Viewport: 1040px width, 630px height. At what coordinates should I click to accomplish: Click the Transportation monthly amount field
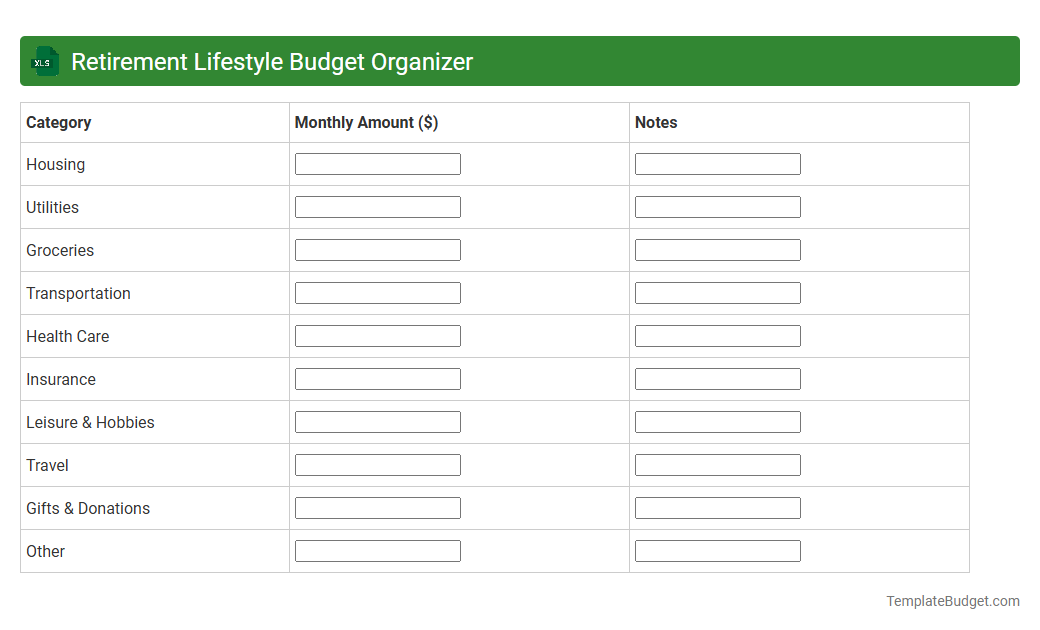pyautogui.click(x=377, y=292)
